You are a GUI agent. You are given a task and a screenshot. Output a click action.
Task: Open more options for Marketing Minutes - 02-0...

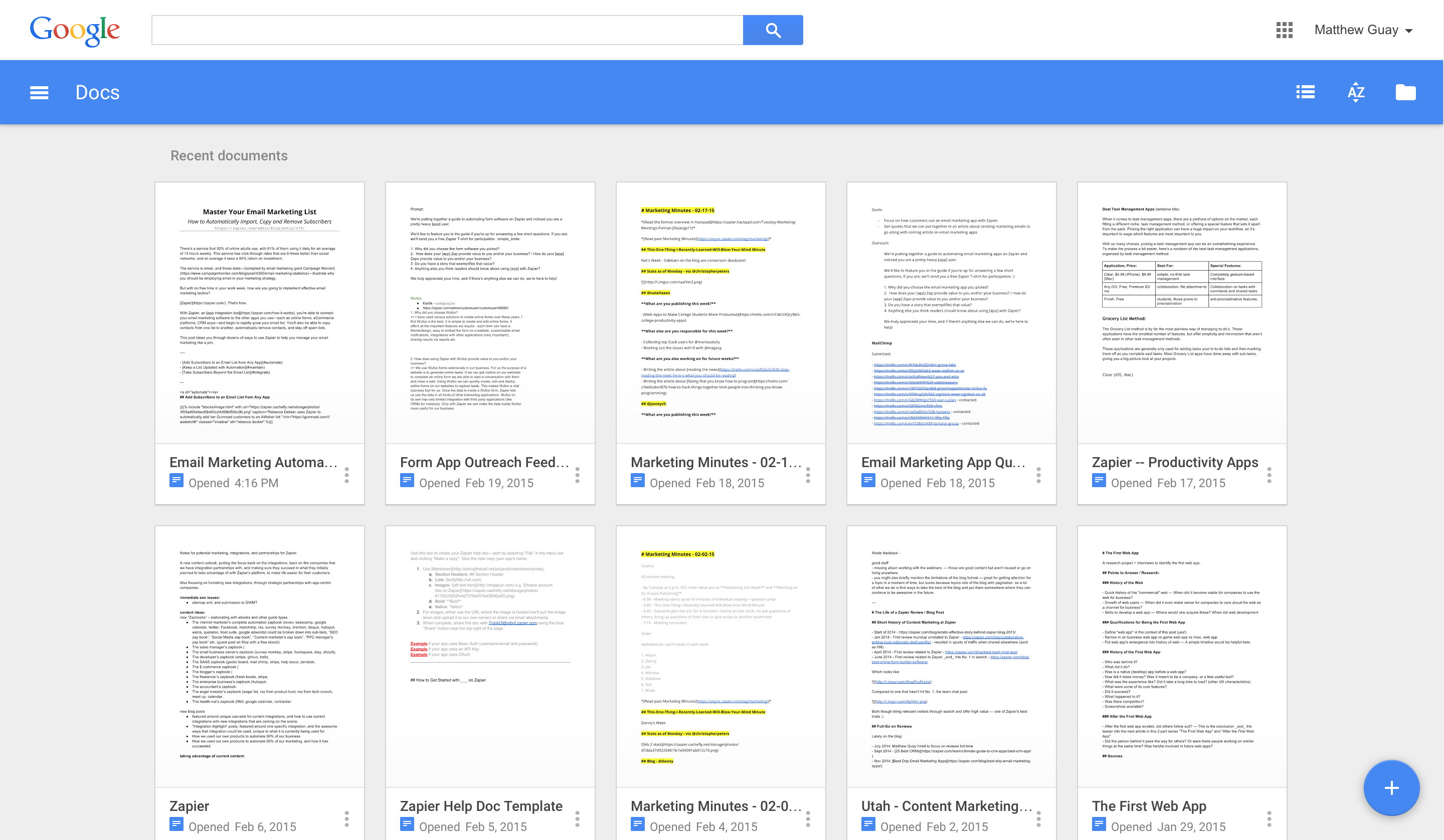(x=808, y=819)
